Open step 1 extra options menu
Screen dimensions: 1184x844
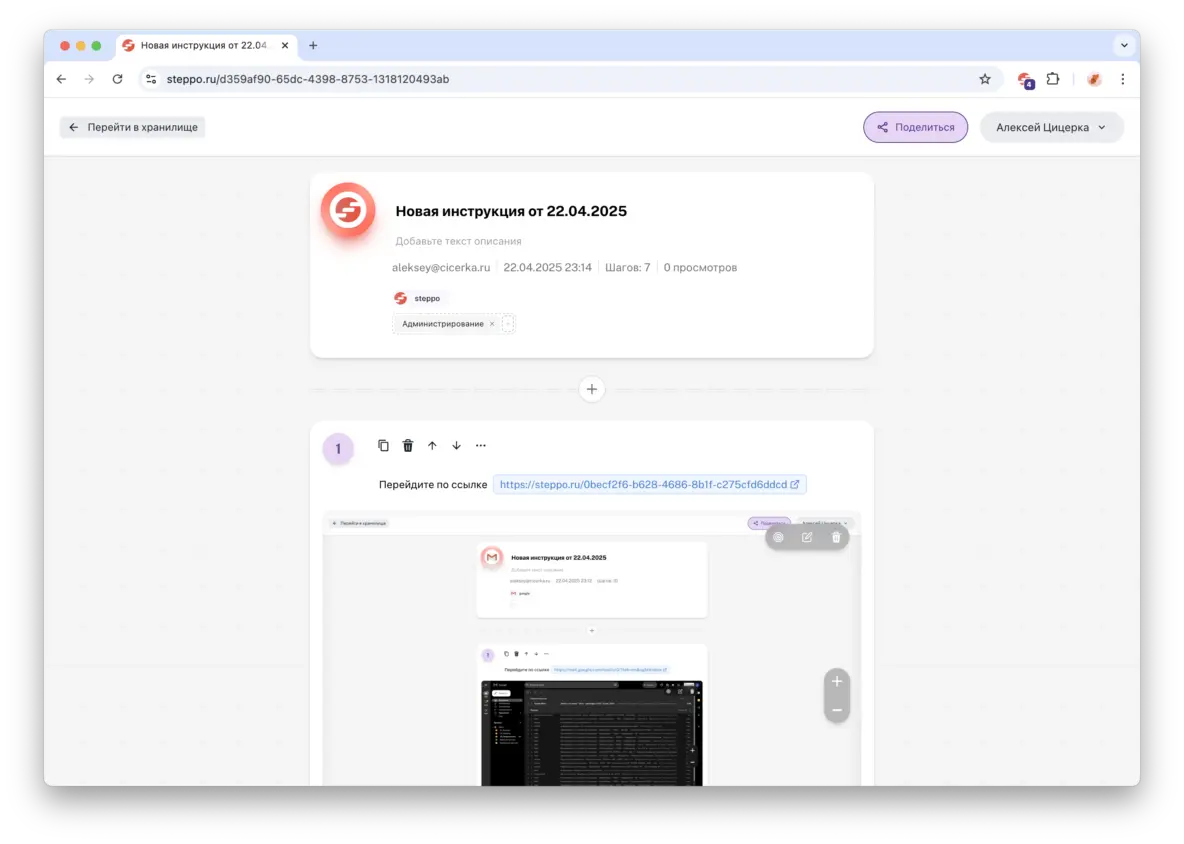(x=480, y=445)
